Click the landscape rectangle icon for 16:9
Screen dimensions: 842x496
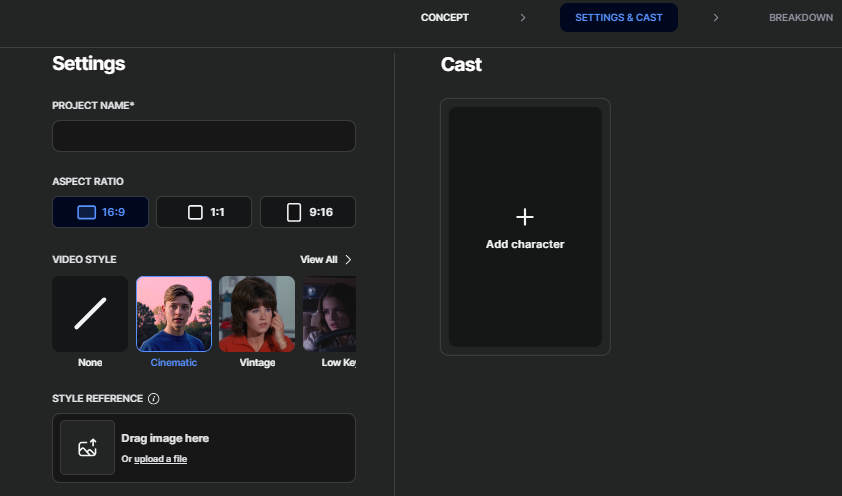click(x=86, y=212)
